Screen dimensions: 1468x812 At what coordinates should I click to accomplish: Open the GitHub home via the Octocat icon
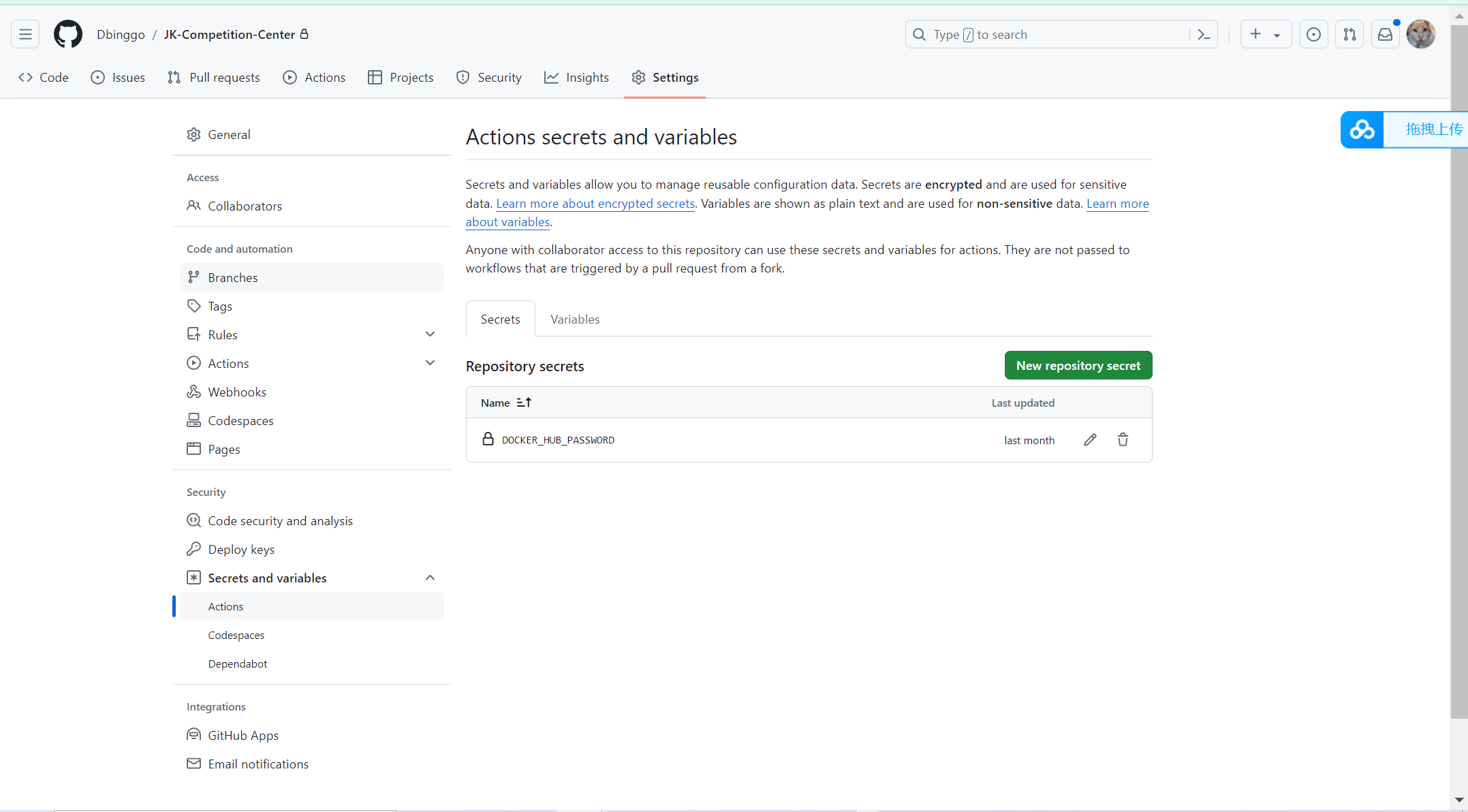[x=66, y=34]
